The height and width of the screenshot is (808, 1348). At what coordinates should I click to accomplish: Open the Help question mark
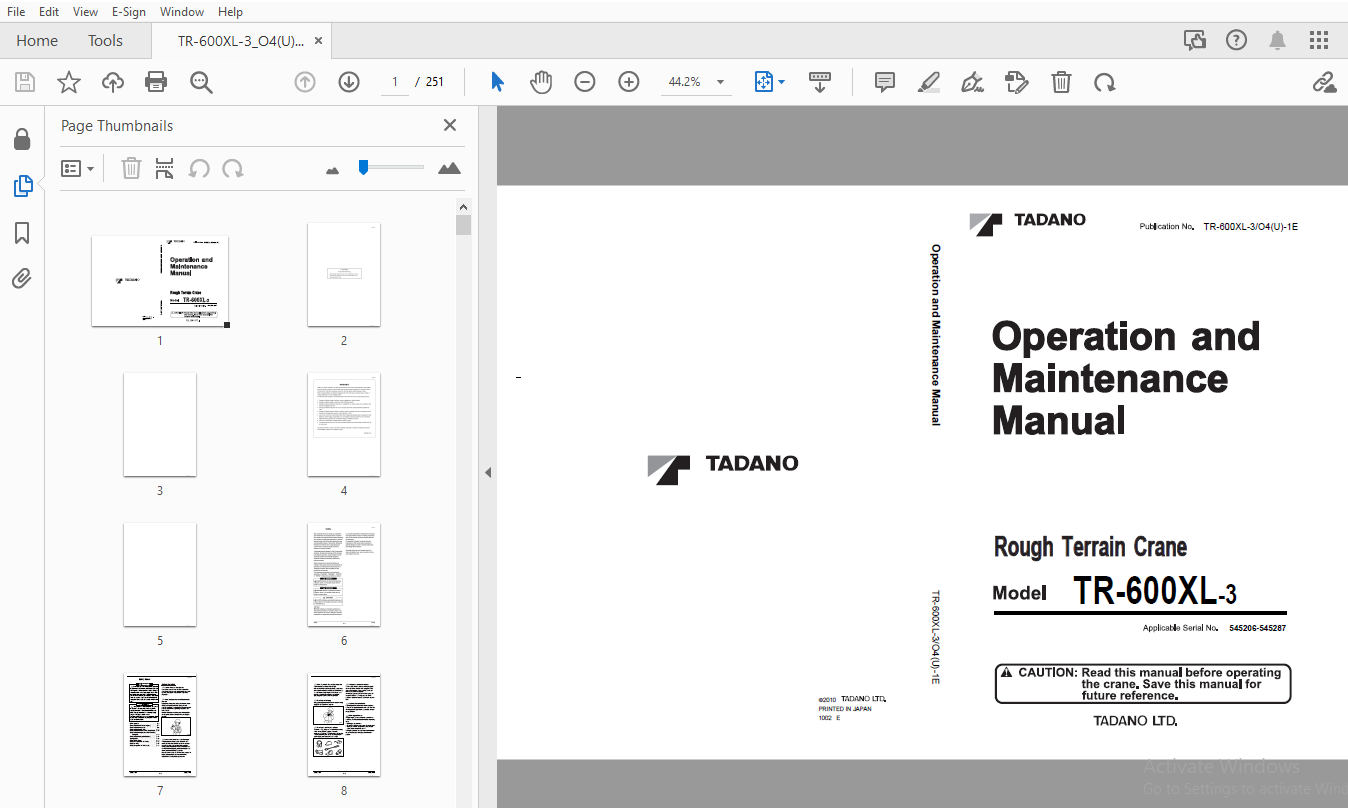(1237, 40)
